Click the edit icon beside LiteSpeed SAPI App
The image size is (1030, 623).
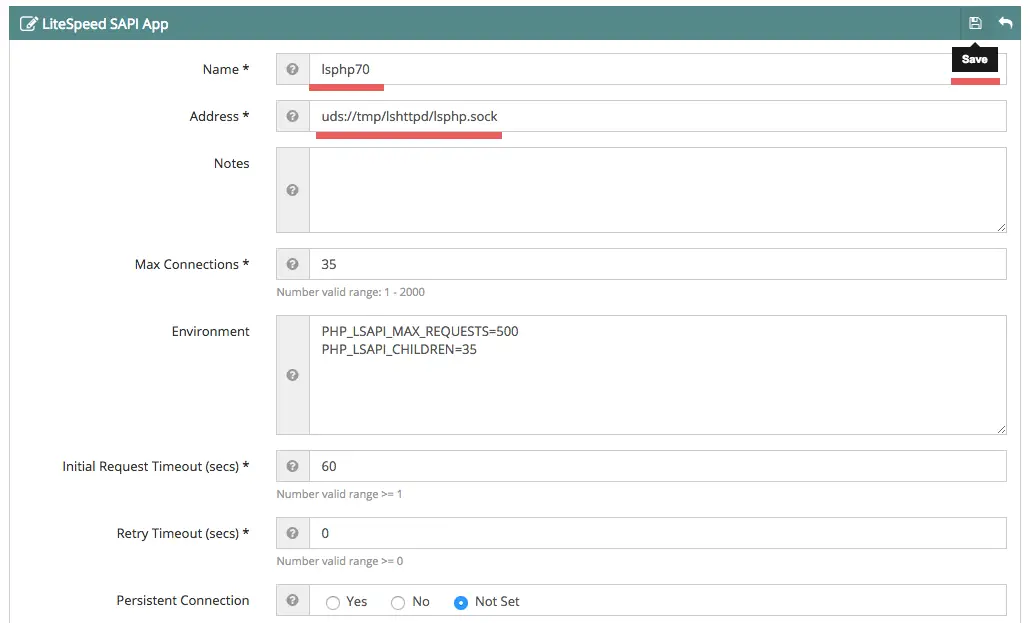coord(28,24)
